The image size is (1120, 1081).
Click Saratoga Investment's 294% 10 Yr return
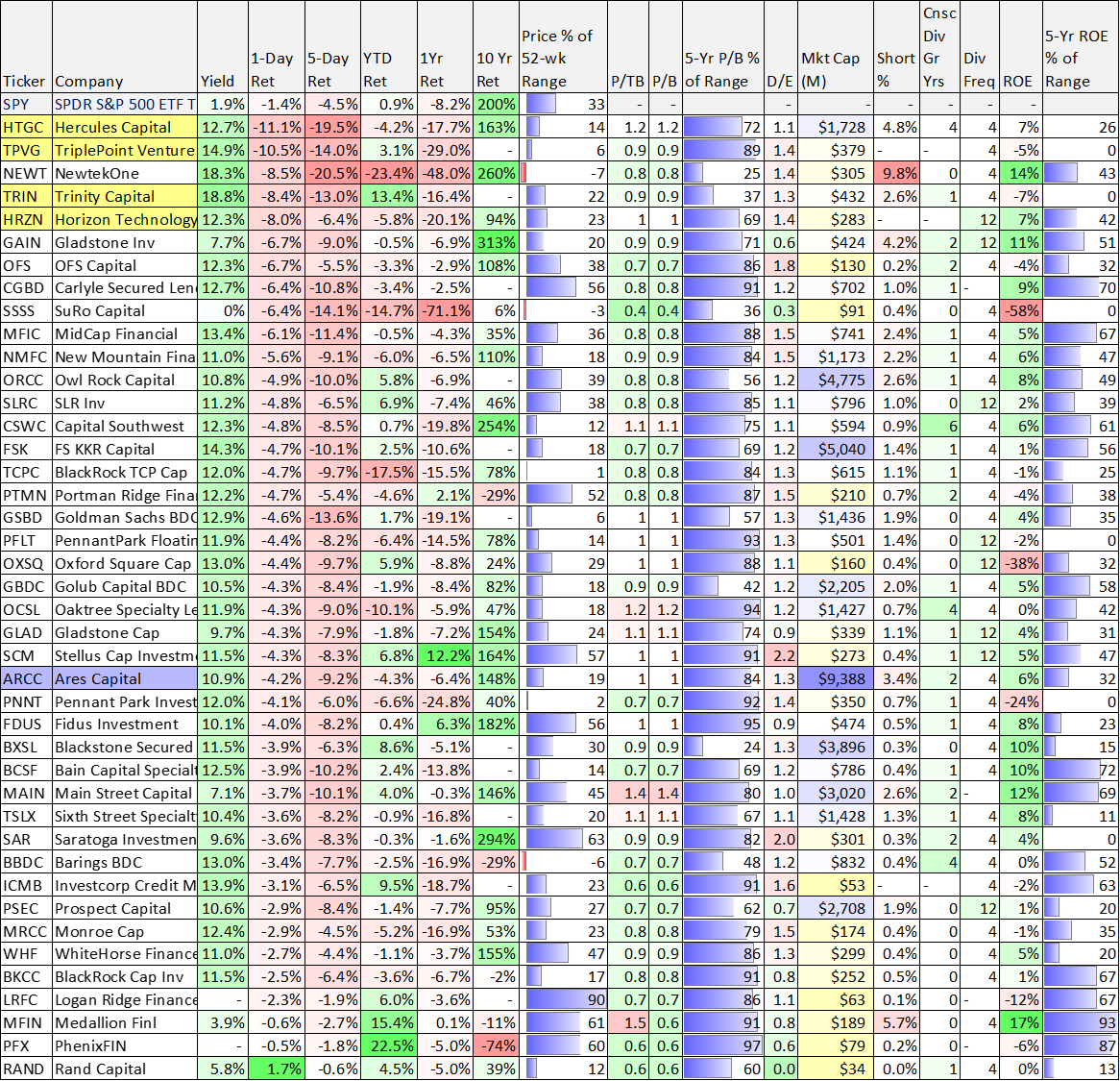pos(496,839)
